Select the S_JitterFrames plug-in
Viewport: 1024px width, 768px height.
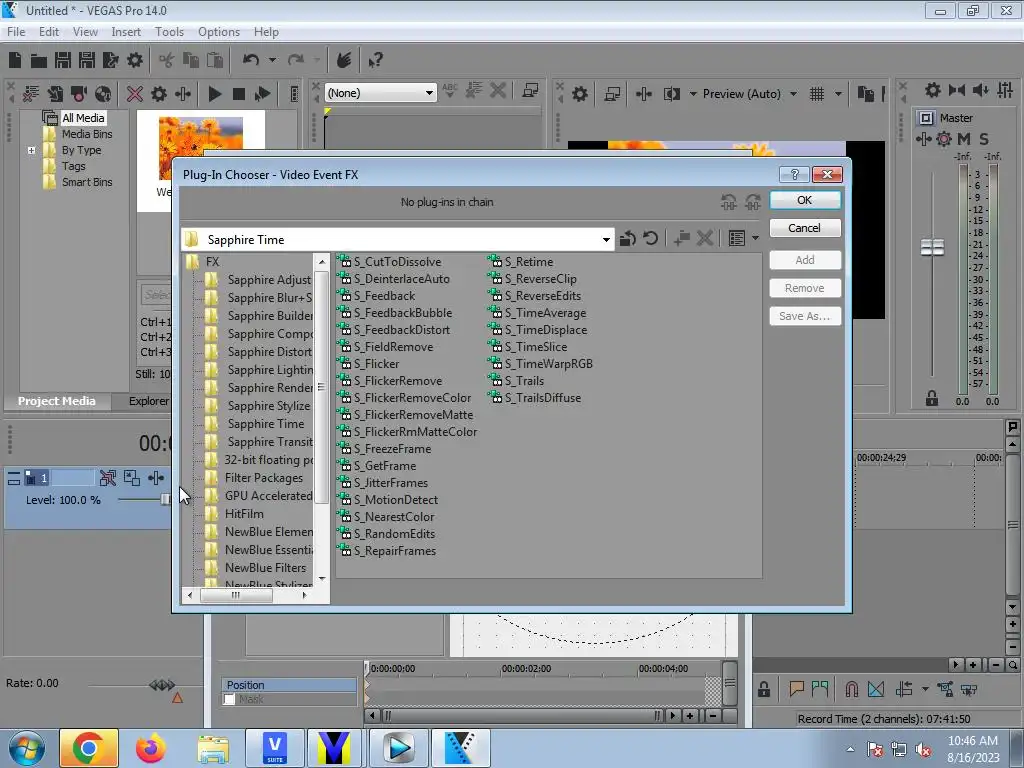pos(383,483)
